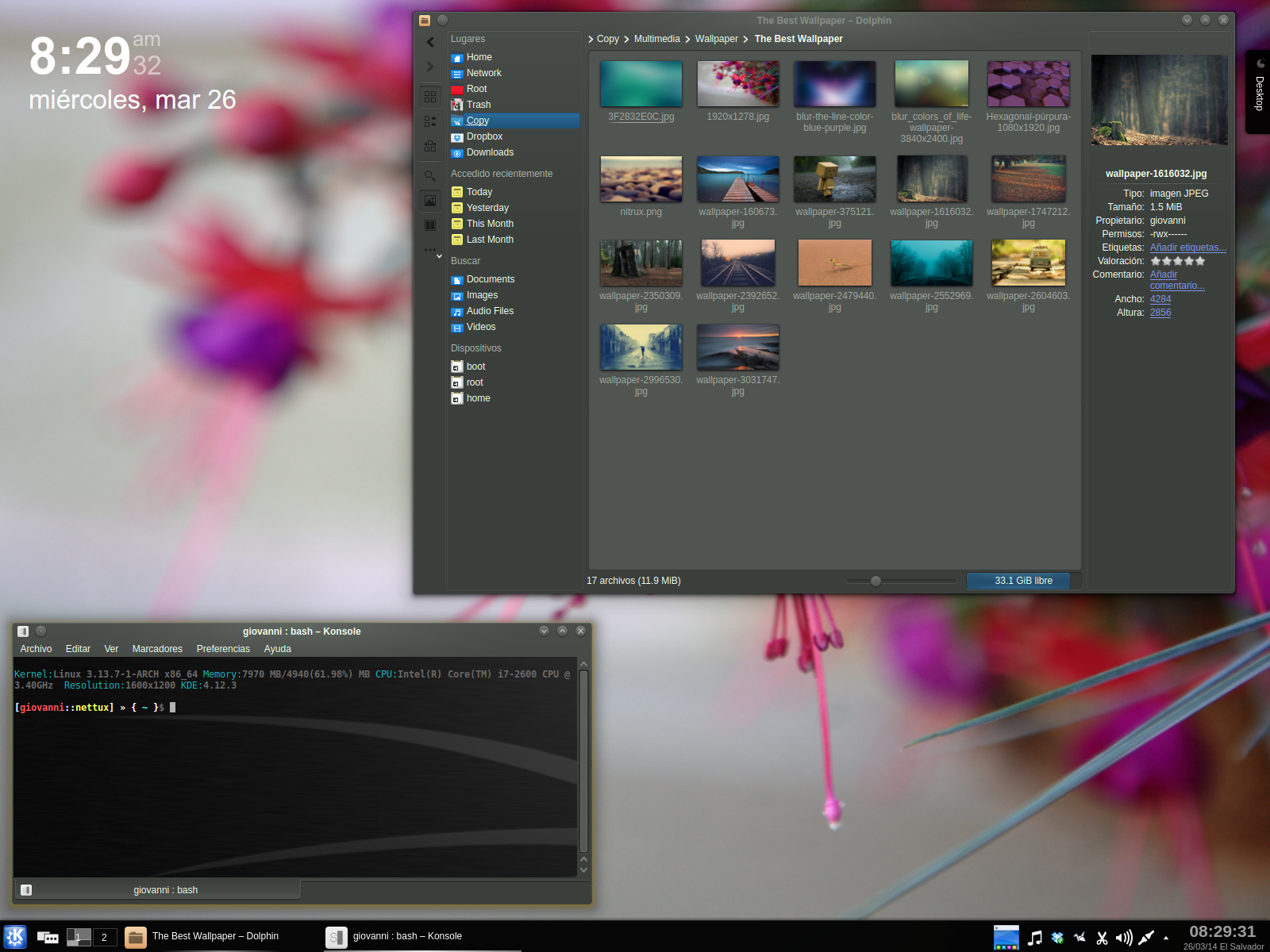Click the Ancho value 4284 link

coord(1160,299)
